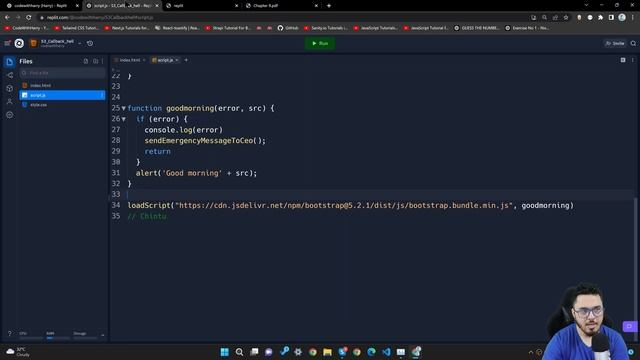Open the account person sidebar icon
This screenshot has height=360, width=640.
pos(9,101)
